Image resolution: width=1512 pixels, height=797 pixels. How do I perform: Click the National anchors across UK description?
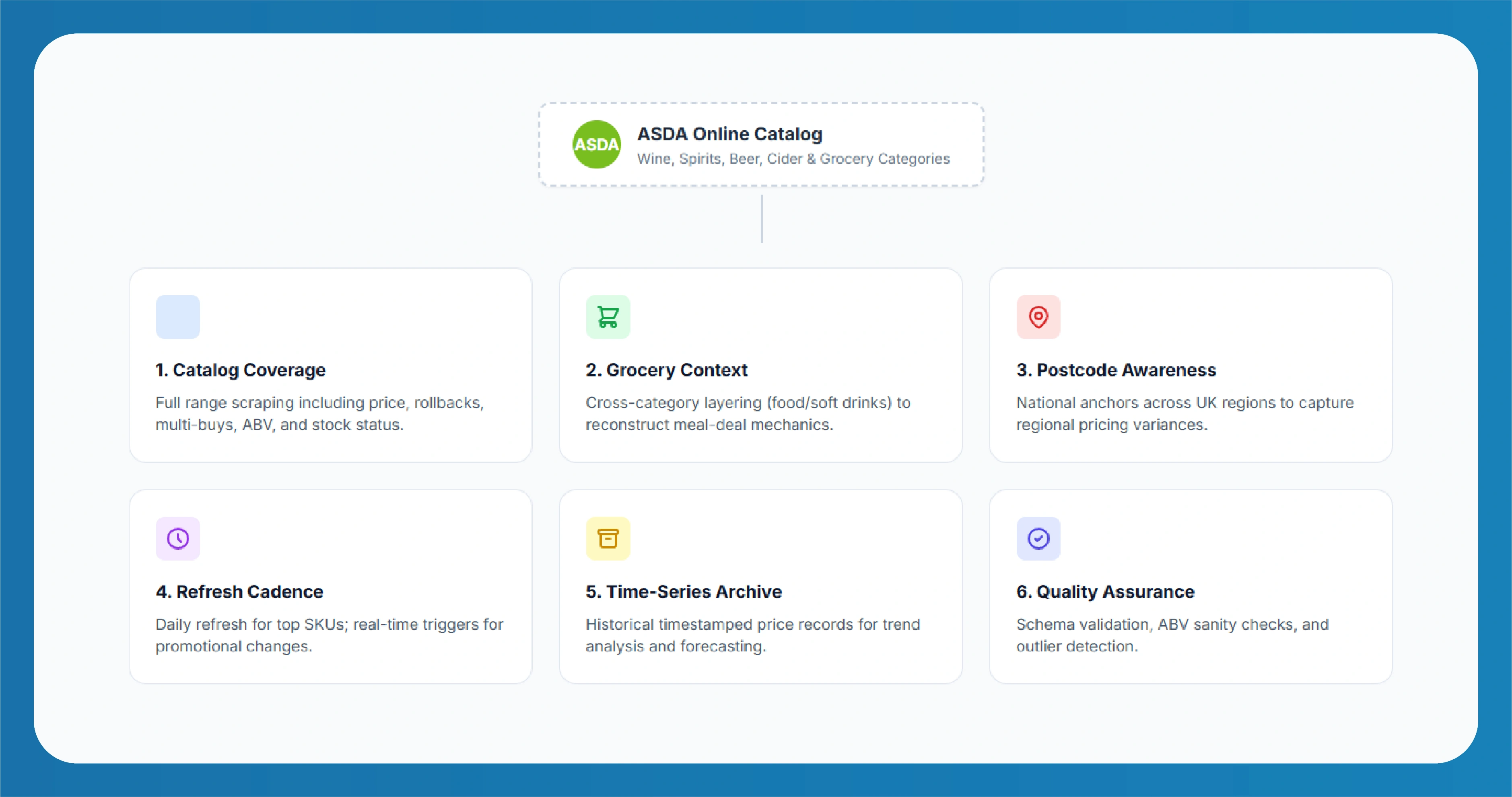click(x=1185, y=413)
